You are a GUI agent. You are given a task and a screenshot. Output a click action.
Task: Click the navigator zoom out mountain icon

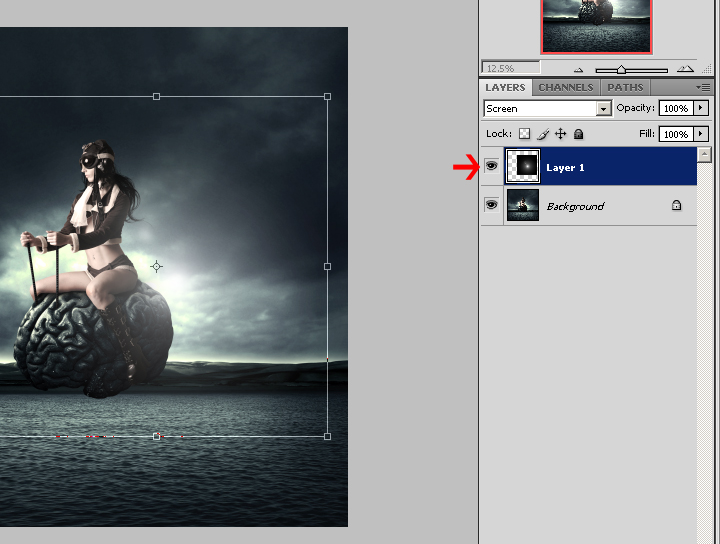tap(578, 69)
